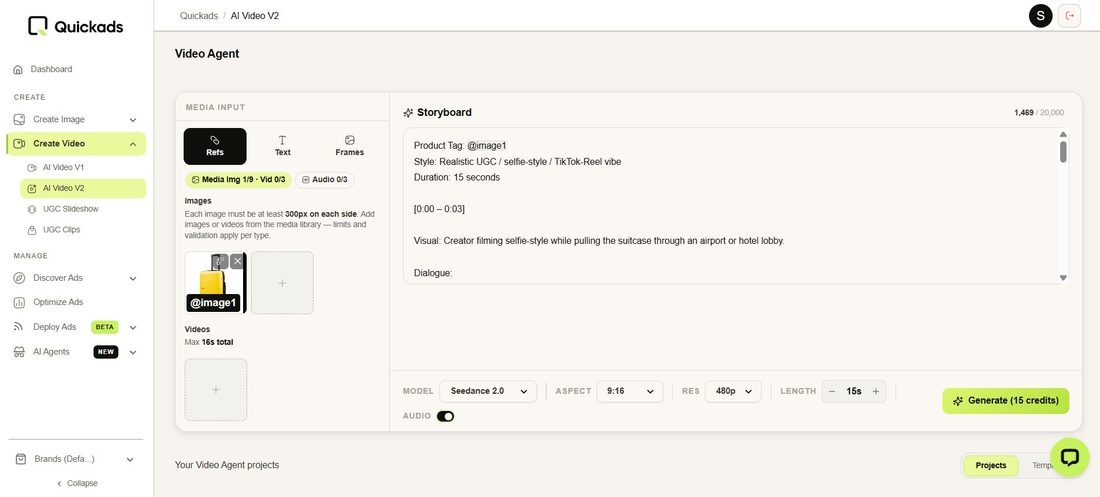The image size is (1100, 497).
Task: Open the Model dropdown Seedance 2.0
Action: click(x=488, y=391)
